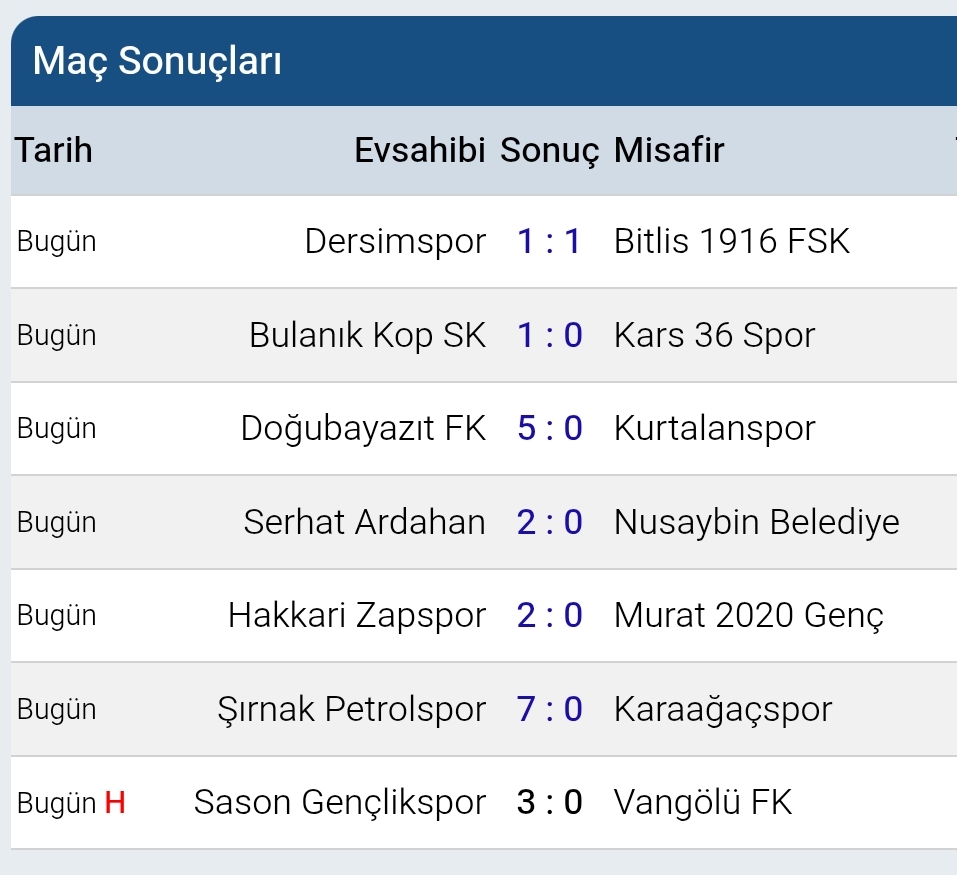Click the Nusaybin Belediye team name

click(x=756, y=522)
